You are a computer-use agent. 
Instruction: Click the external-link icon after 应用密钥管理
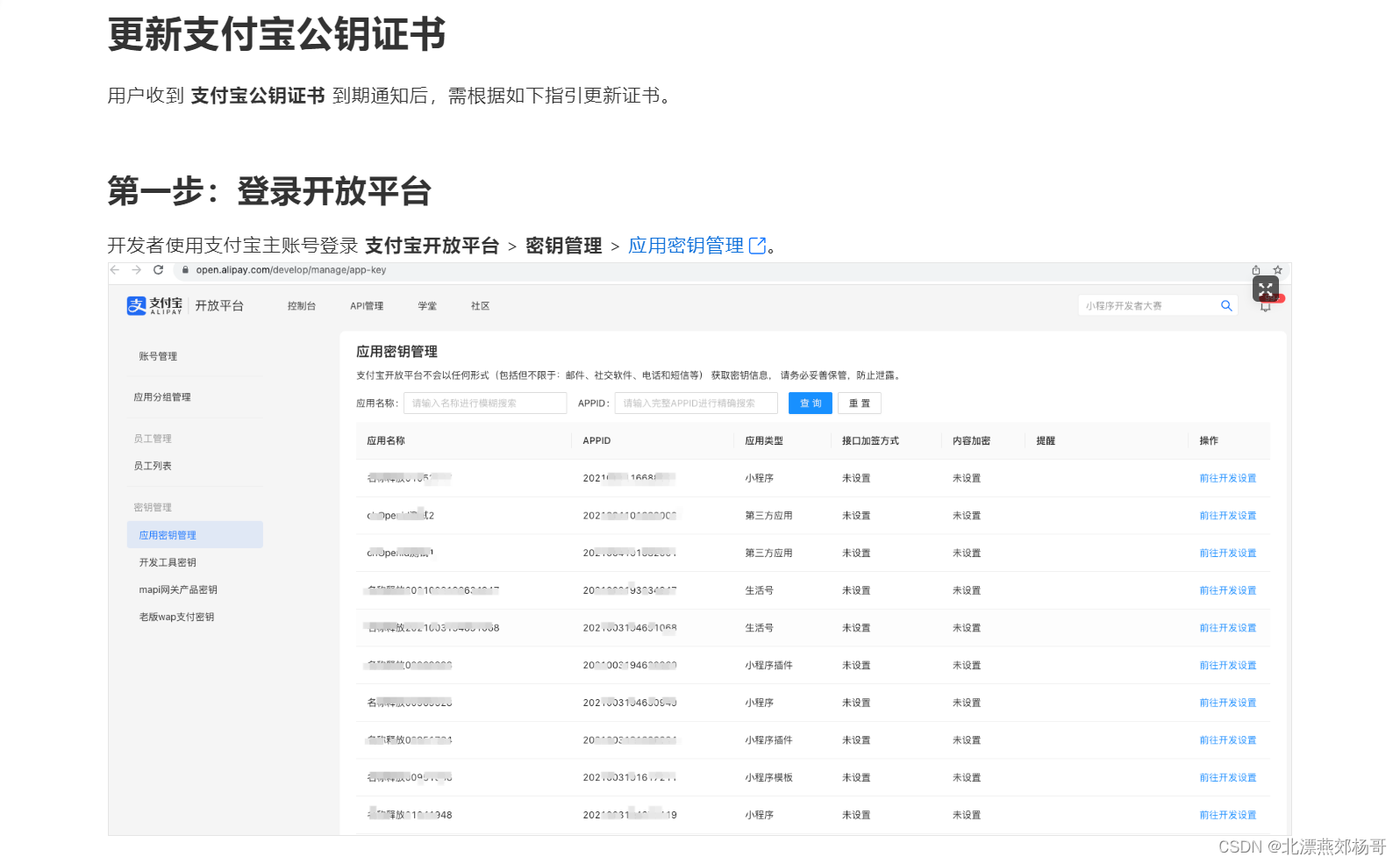758,246
